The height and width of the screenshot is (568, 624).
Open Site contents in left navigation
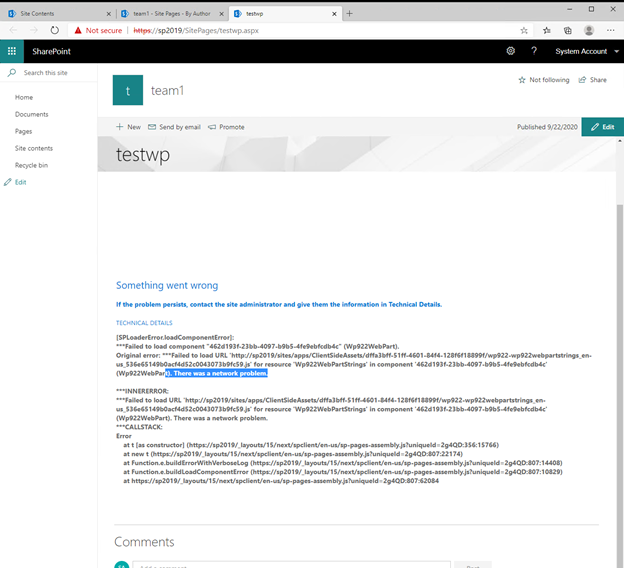pyautogui.click(x=34, y=148)
